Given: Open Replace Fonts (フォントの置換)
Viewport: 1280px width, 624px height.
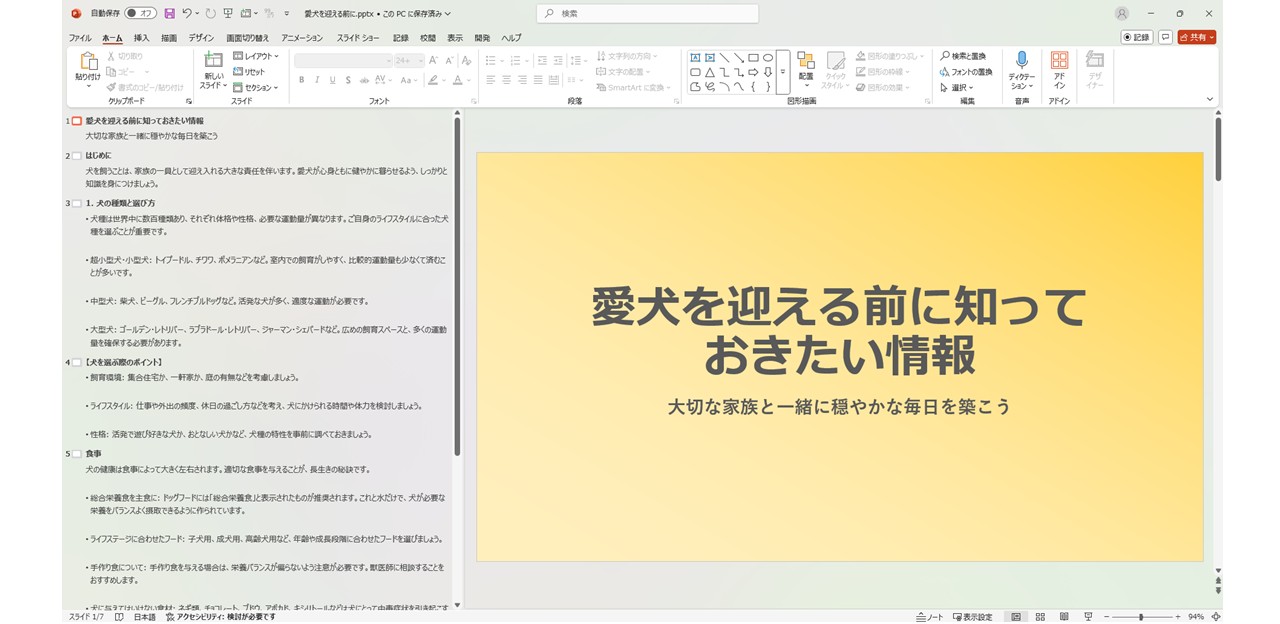Looking at the screenshot, I should coord(965,72).
